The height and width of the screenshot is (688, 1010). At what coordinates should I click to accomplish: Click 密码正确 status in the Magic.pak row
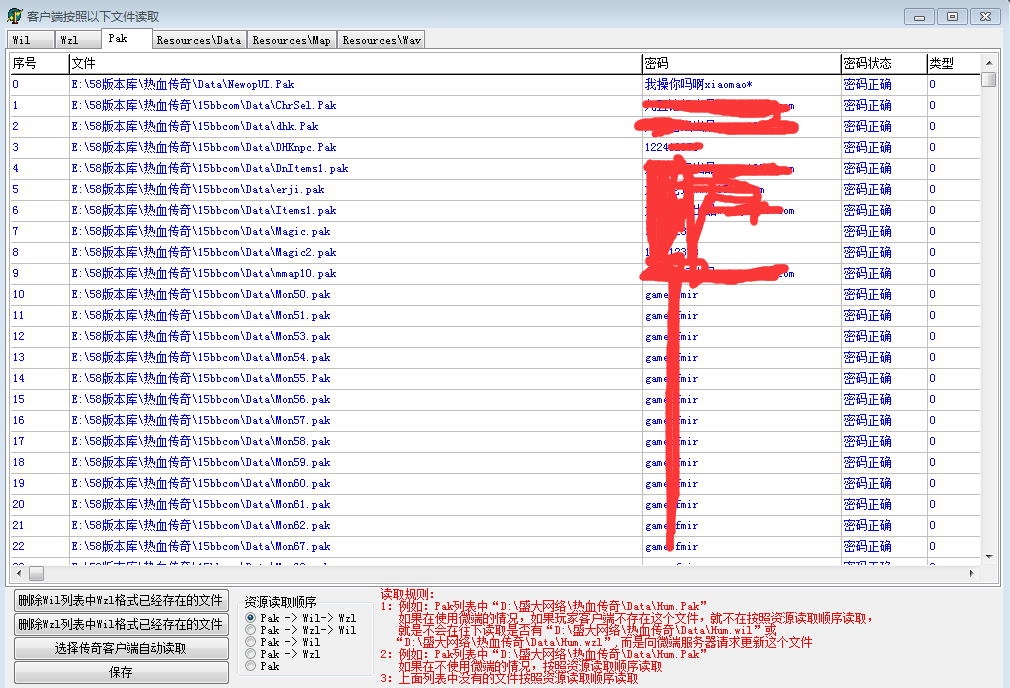(x=868, y=231)
